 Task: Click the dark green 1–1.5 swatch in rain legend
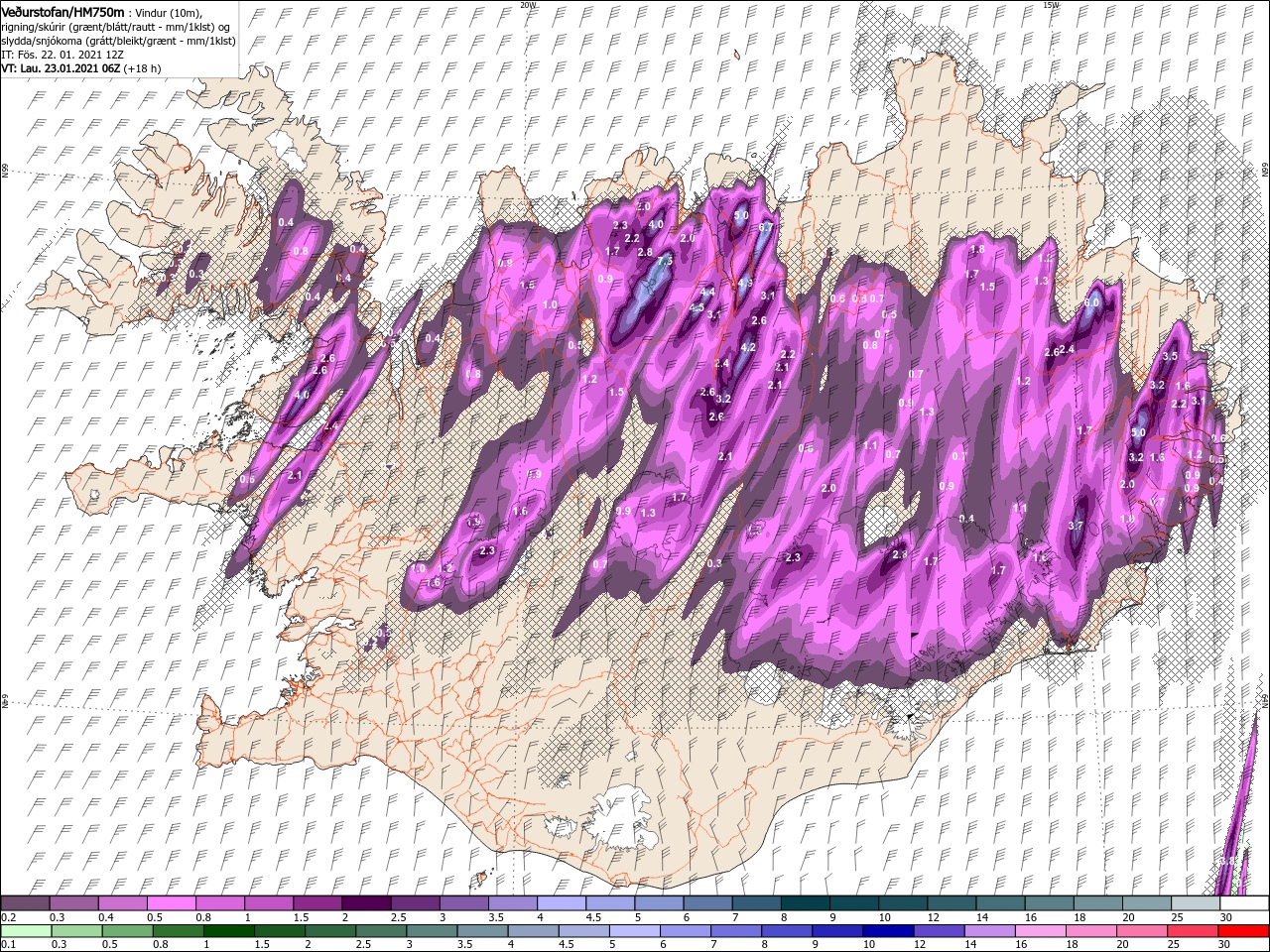(230, 931)
